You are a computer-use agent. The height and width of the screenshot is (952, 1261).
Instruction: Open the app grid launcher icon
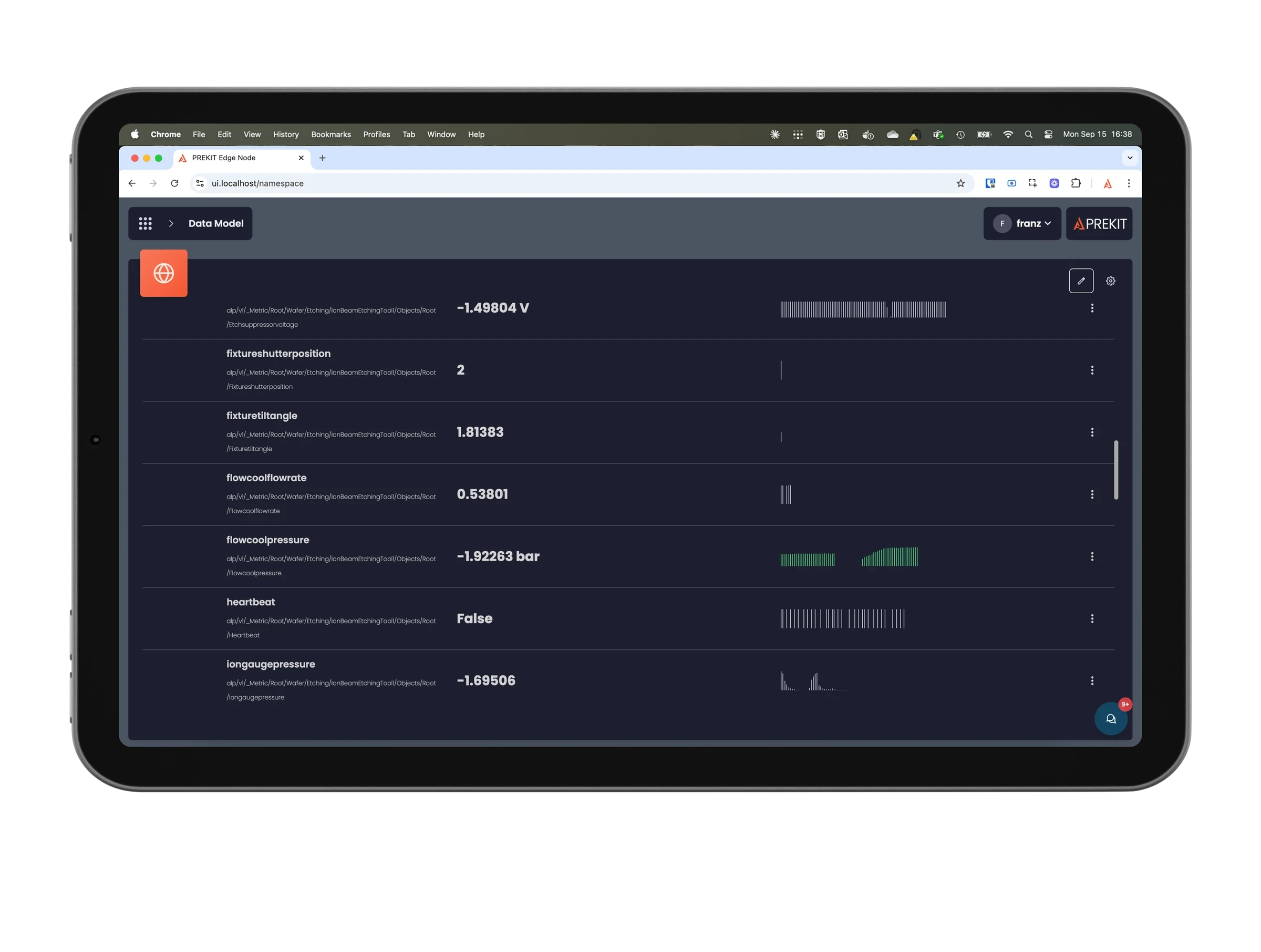pyautogui.click(x=146, y=223)
